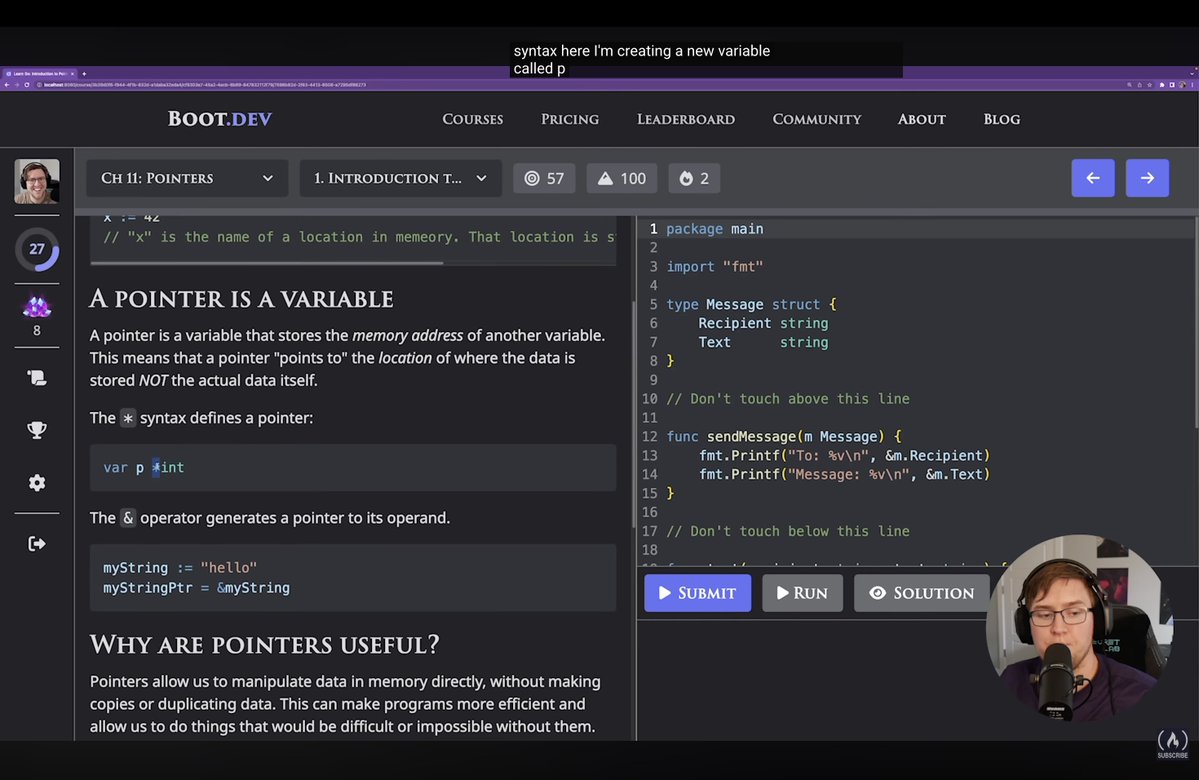Click the inline '&' code token
1199x780 pixels.
(x=128, y=518)
